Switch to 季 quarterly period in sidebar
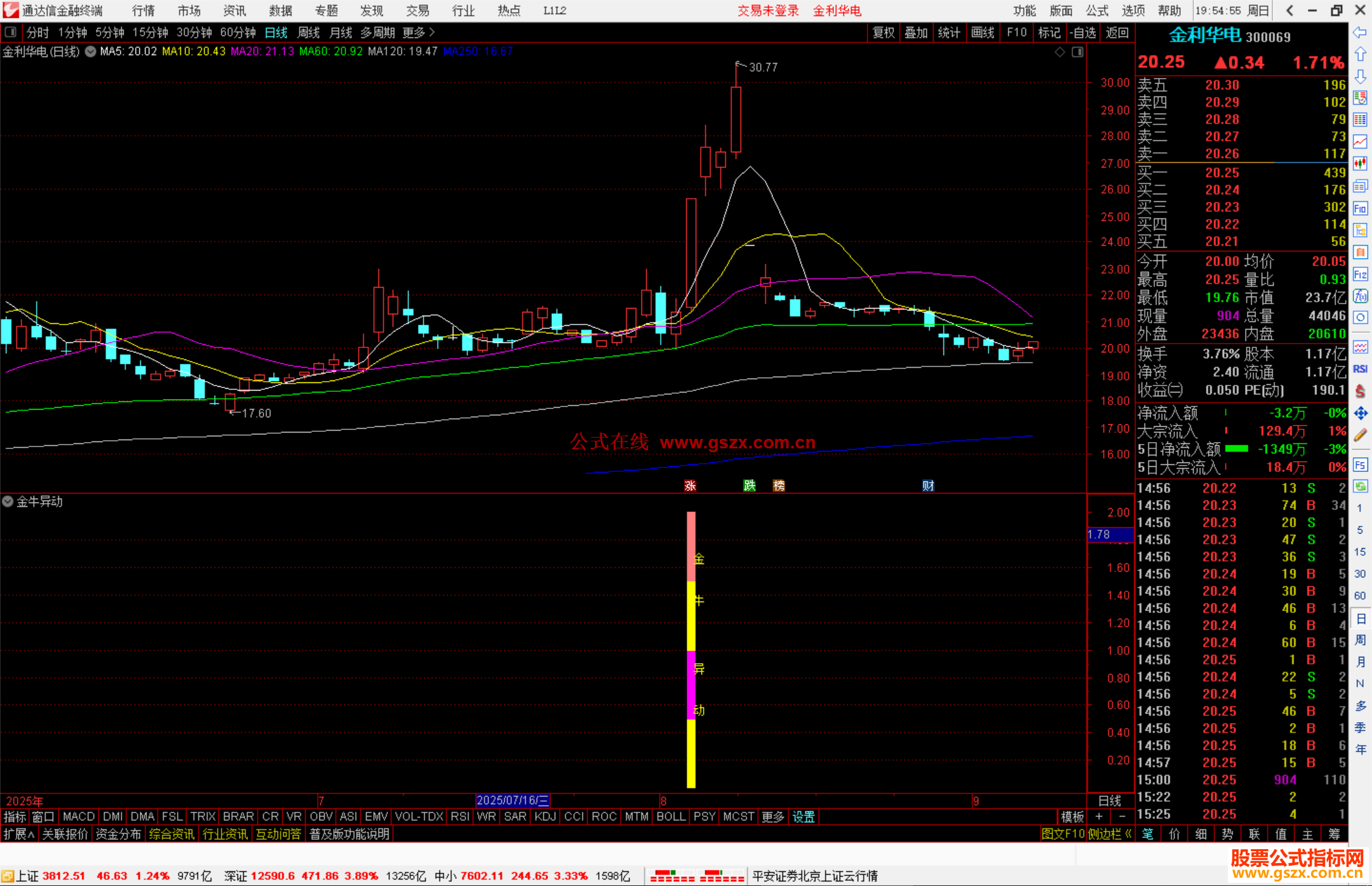The width and height of the screenshot is (1372, 886). point(1360,727)
